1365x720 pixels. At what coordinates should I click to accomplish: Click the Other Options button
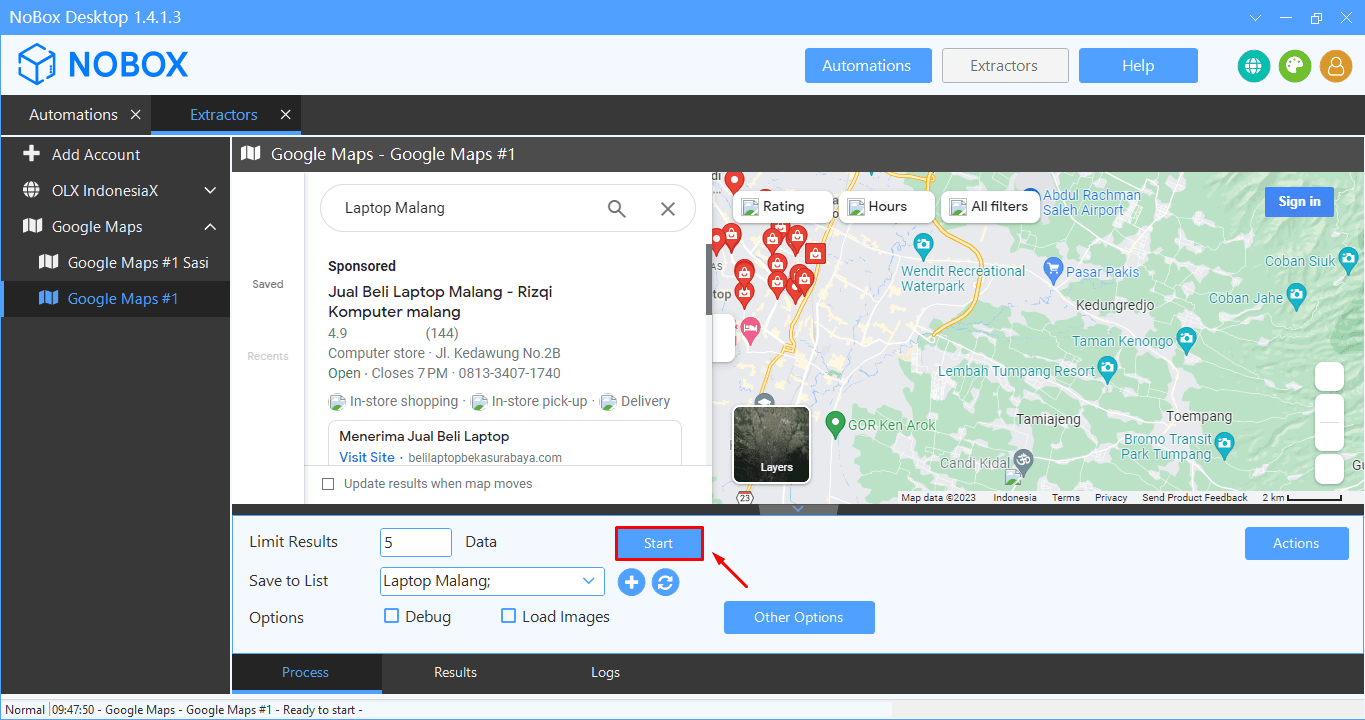click(x=799, y=617)
